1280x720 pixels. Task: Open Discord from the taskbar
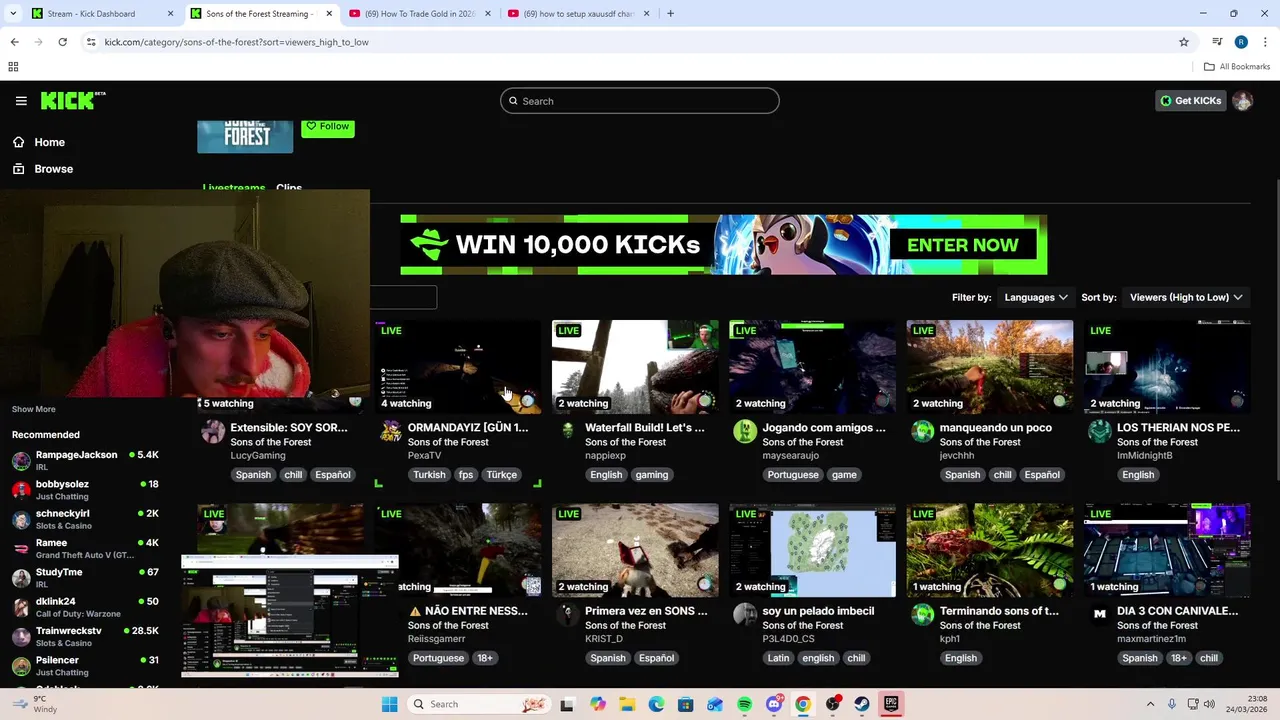point(773,704)
